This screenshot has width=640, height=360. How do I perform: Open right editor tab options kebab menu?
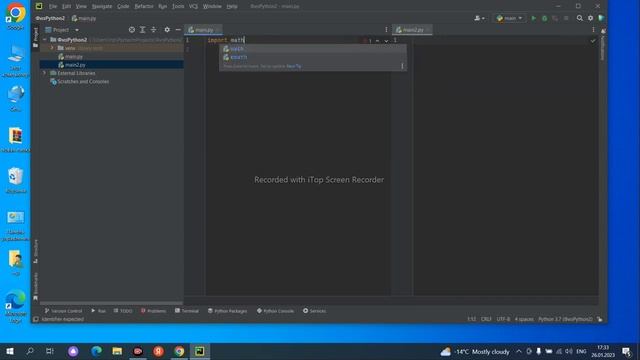593,30
